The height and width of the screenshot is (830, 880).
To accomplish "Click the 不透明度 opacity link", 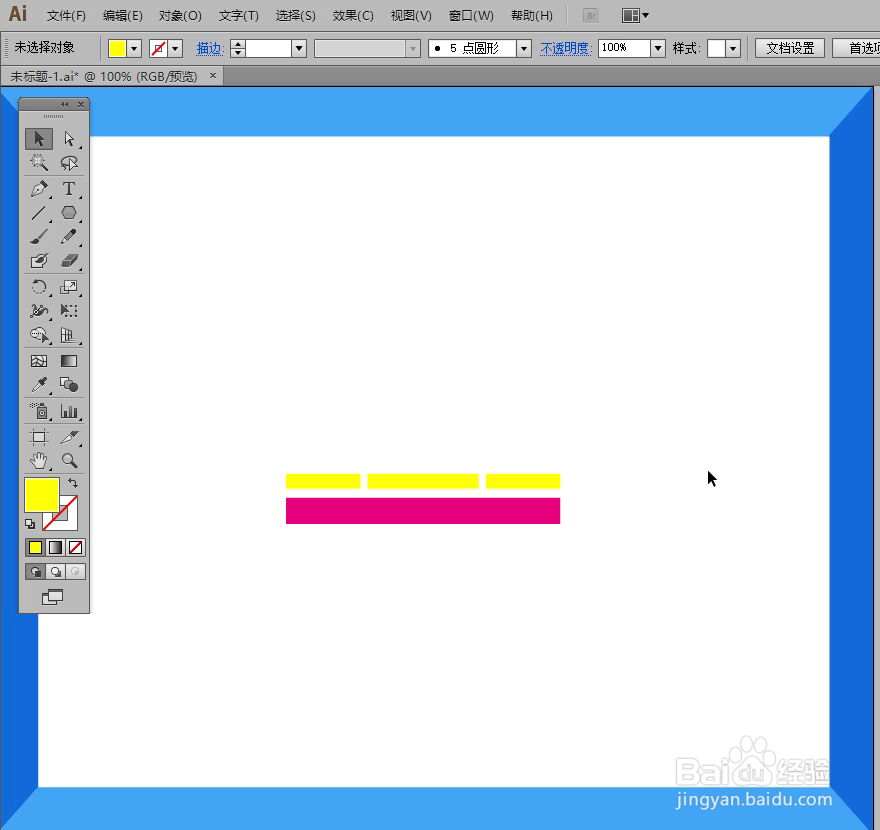I will (566, 49).
